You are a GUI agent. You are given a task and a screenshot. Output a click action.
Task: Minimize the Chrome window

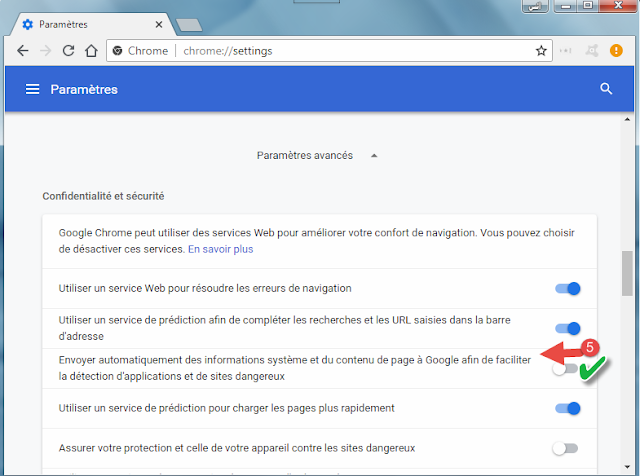566,5
